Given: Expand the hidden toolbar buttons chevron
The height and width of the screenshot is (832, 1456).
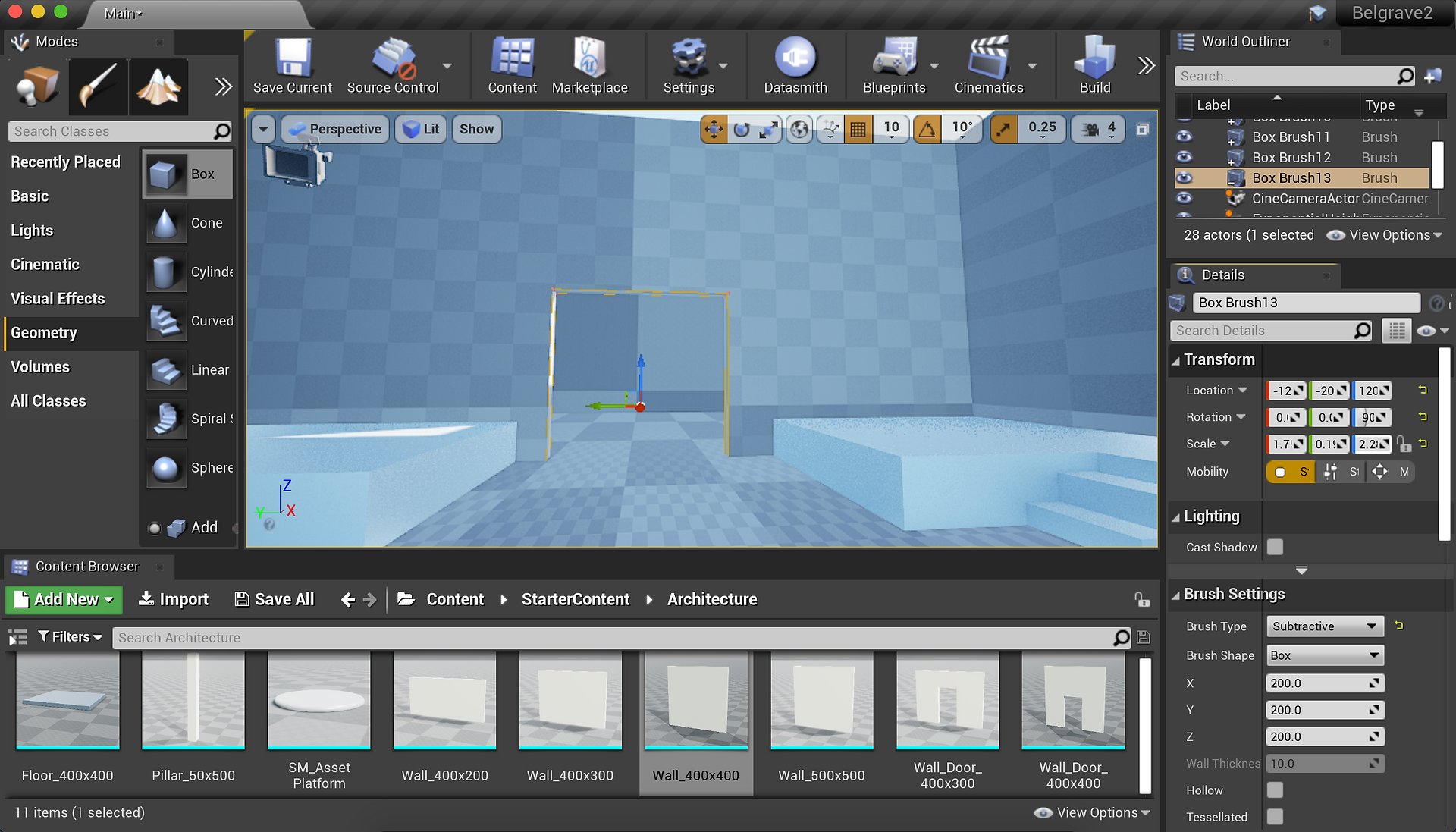Looking at the screenshot, I should [x=1146, y=66].
